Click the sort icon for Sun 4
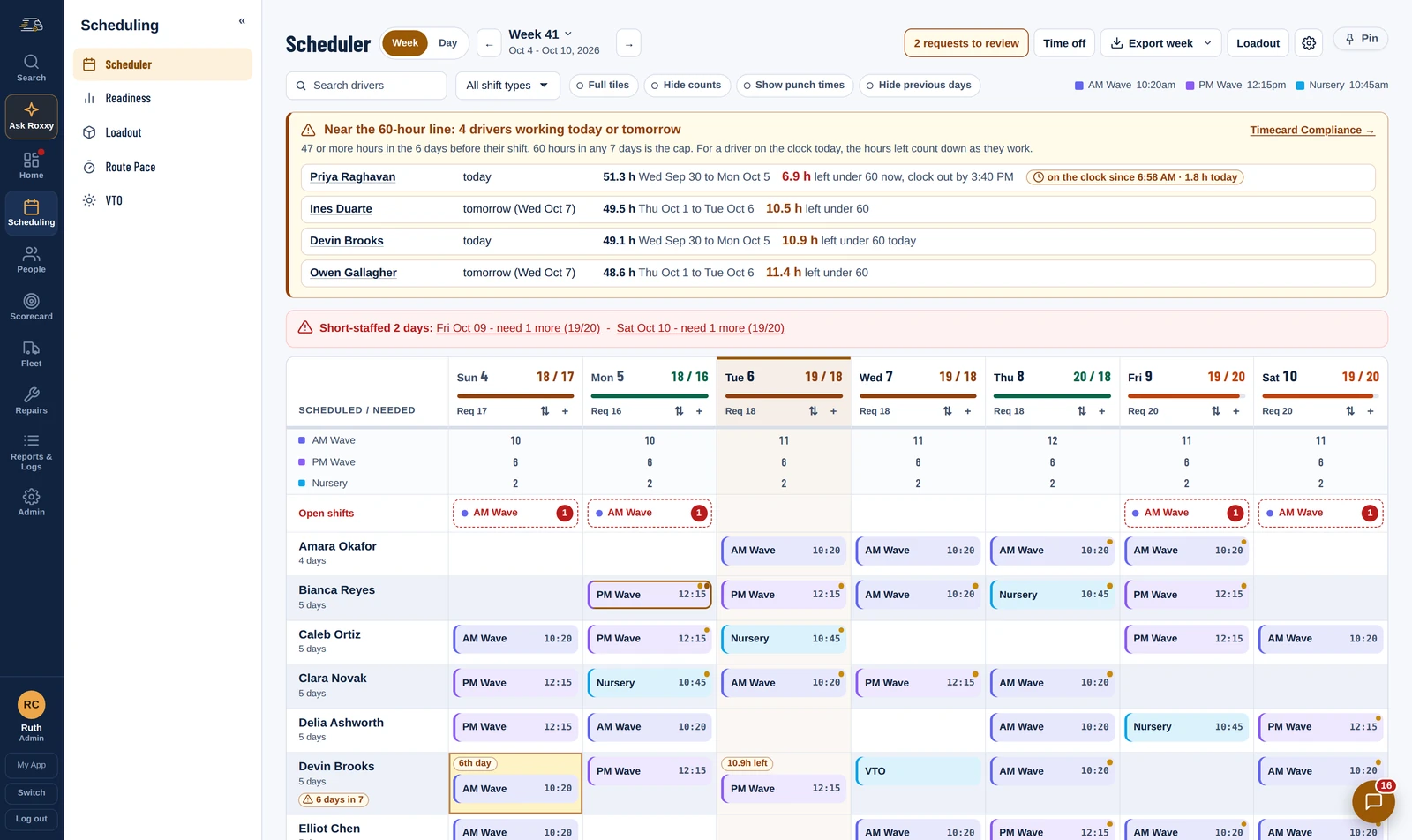This screenshot has width=1412, height=840. [x=545, y=411]
